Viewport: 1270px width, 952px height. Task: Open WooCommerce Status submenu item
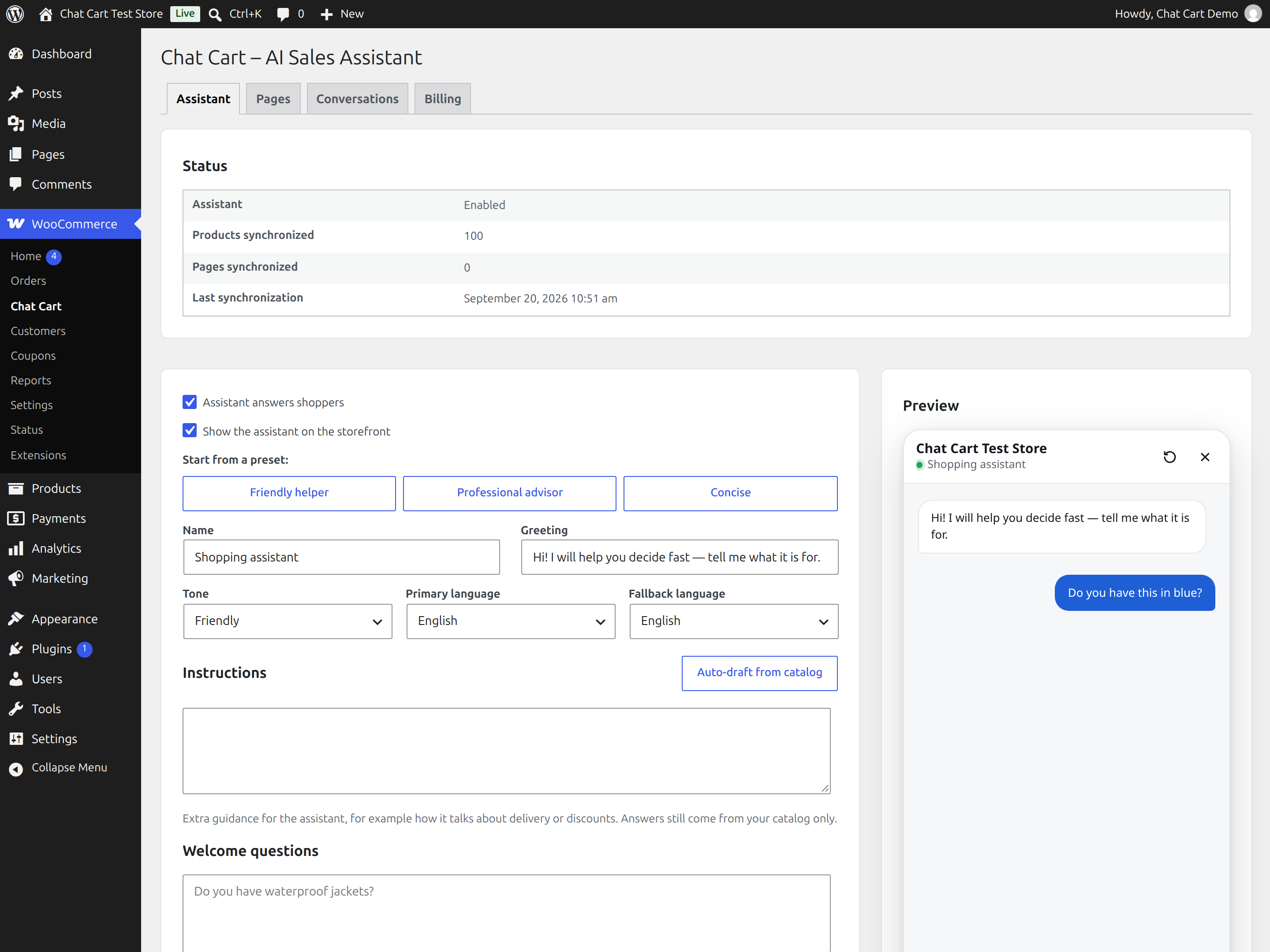tap(26, 430)
